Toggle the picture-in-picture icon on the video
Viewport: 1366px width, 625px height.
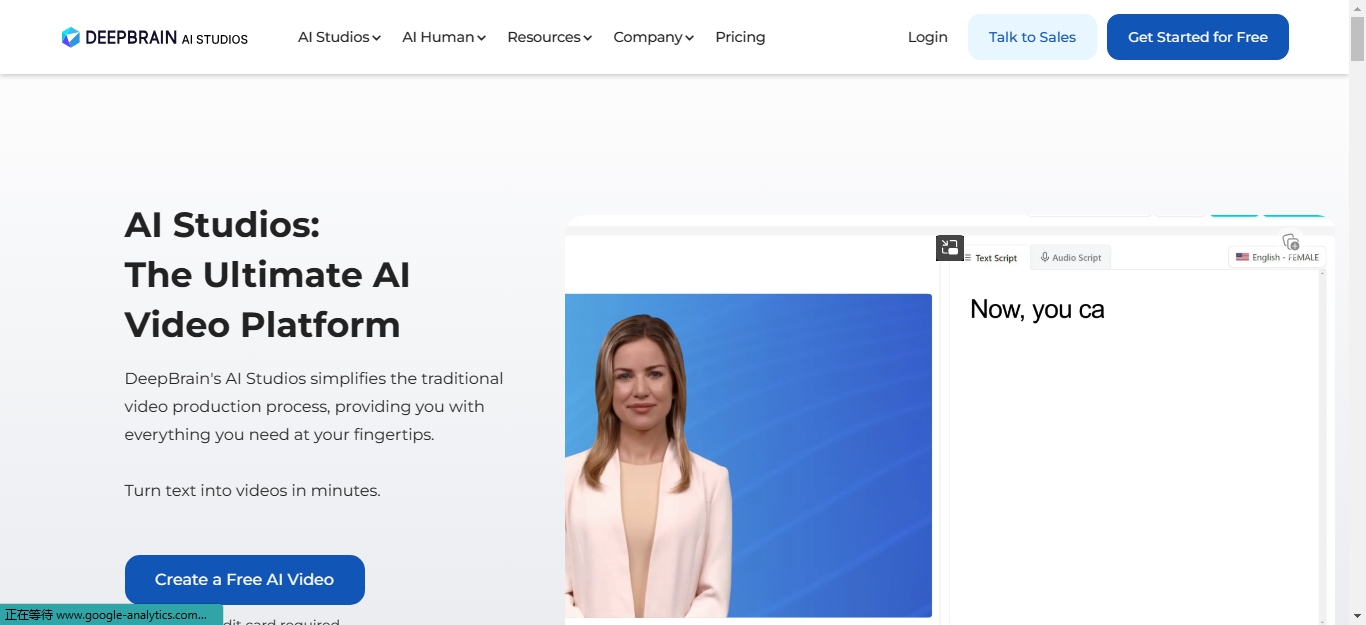950,248
